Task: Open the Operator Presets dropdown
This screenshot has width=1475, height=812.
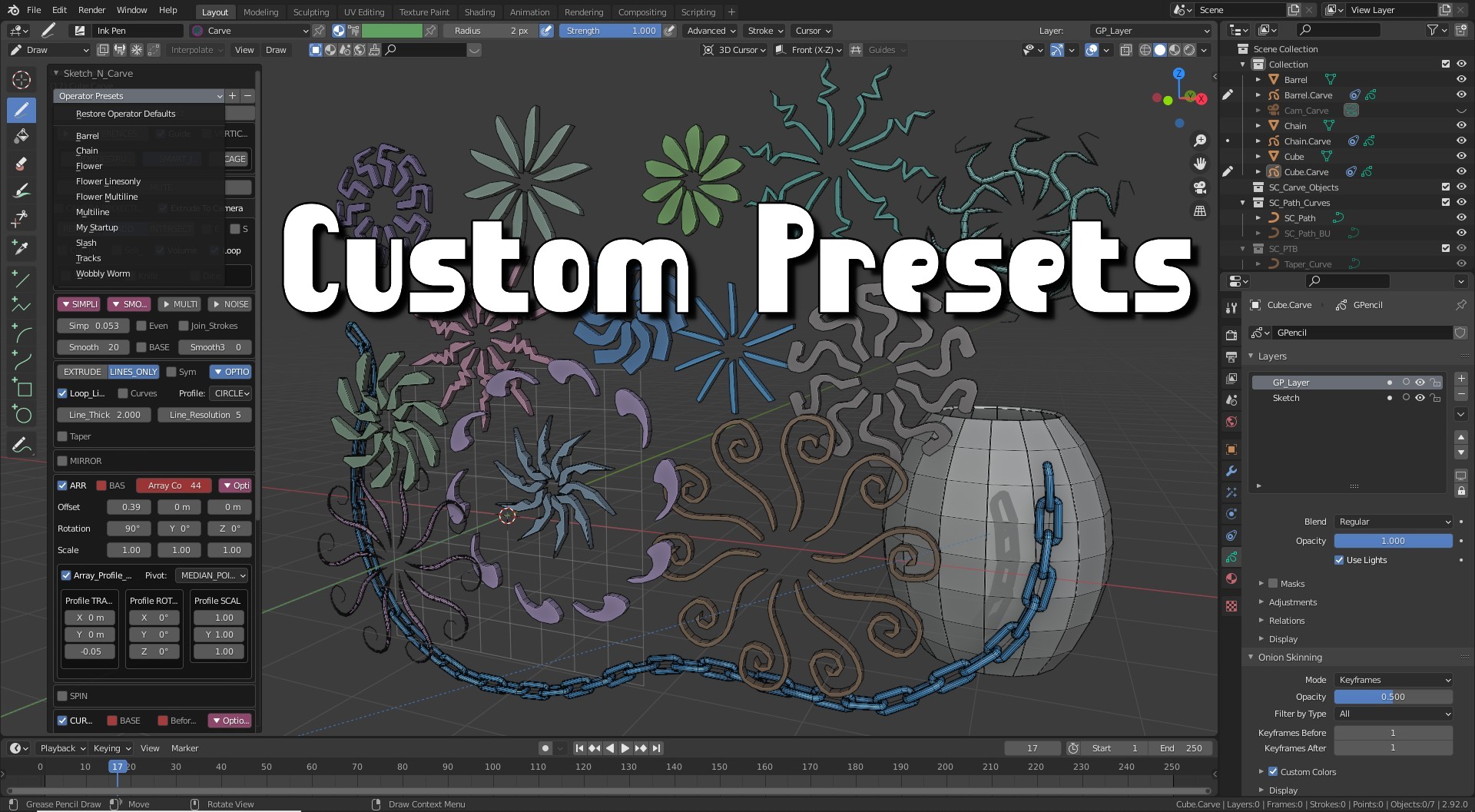Action: [x=139, y=96]
